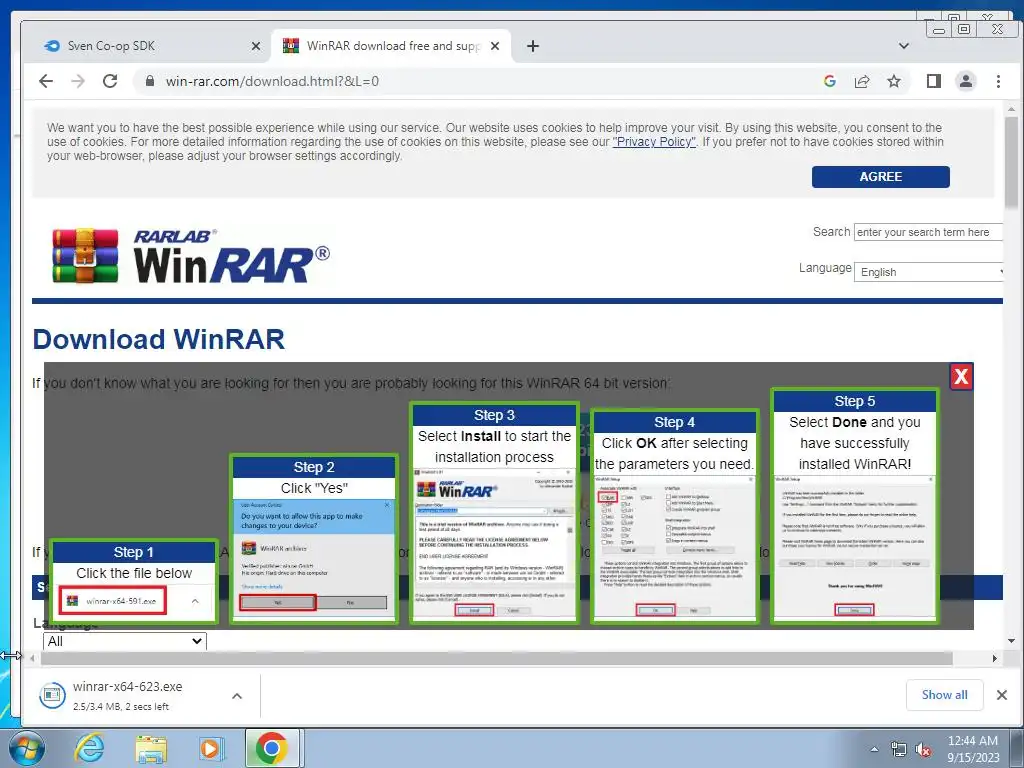Open the Chrome three-dot menu
The width and height of the screenshot is (1024, 768).
click(998, 81)
